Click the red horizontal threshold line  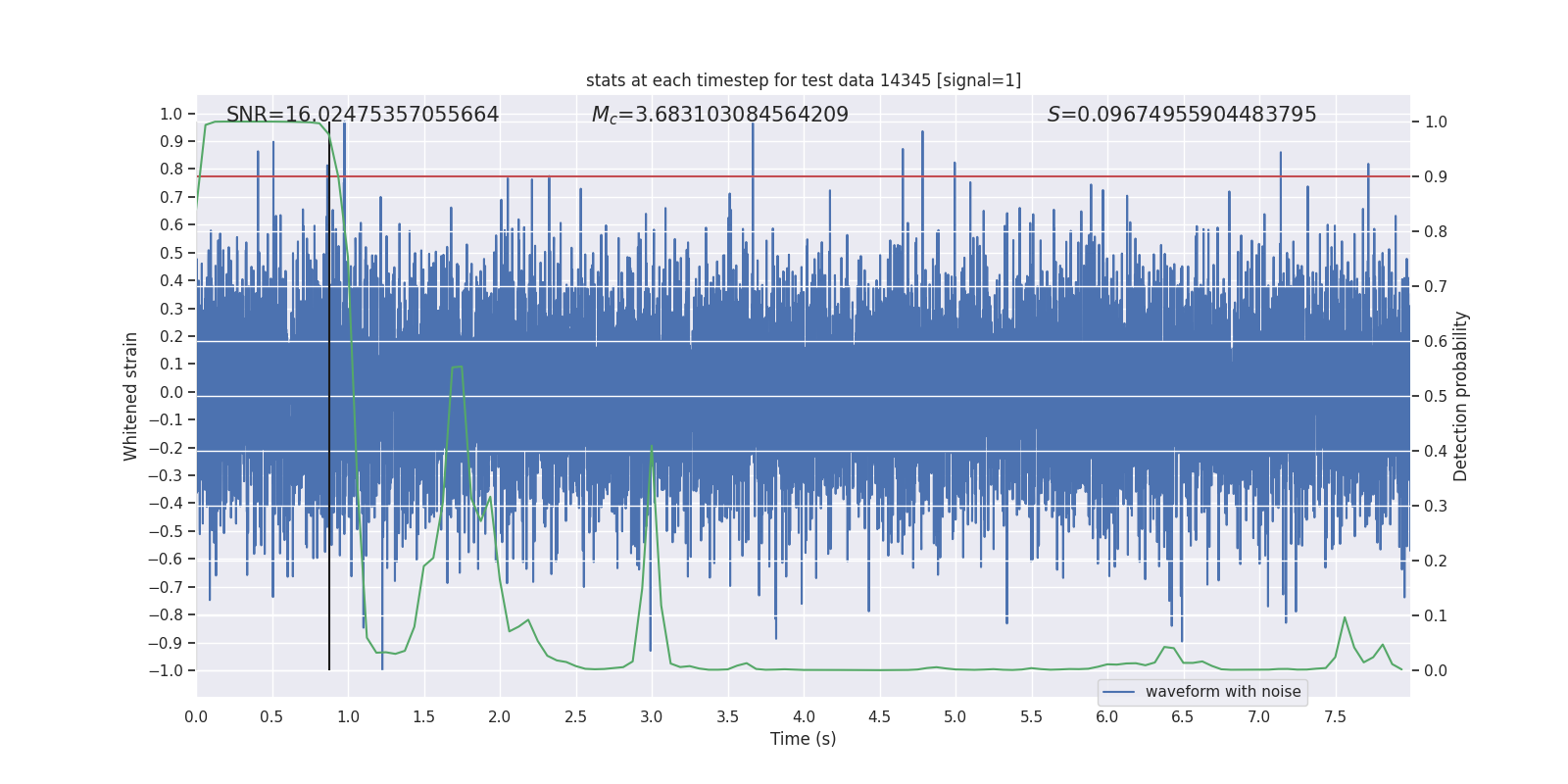(x=804, y=176)
